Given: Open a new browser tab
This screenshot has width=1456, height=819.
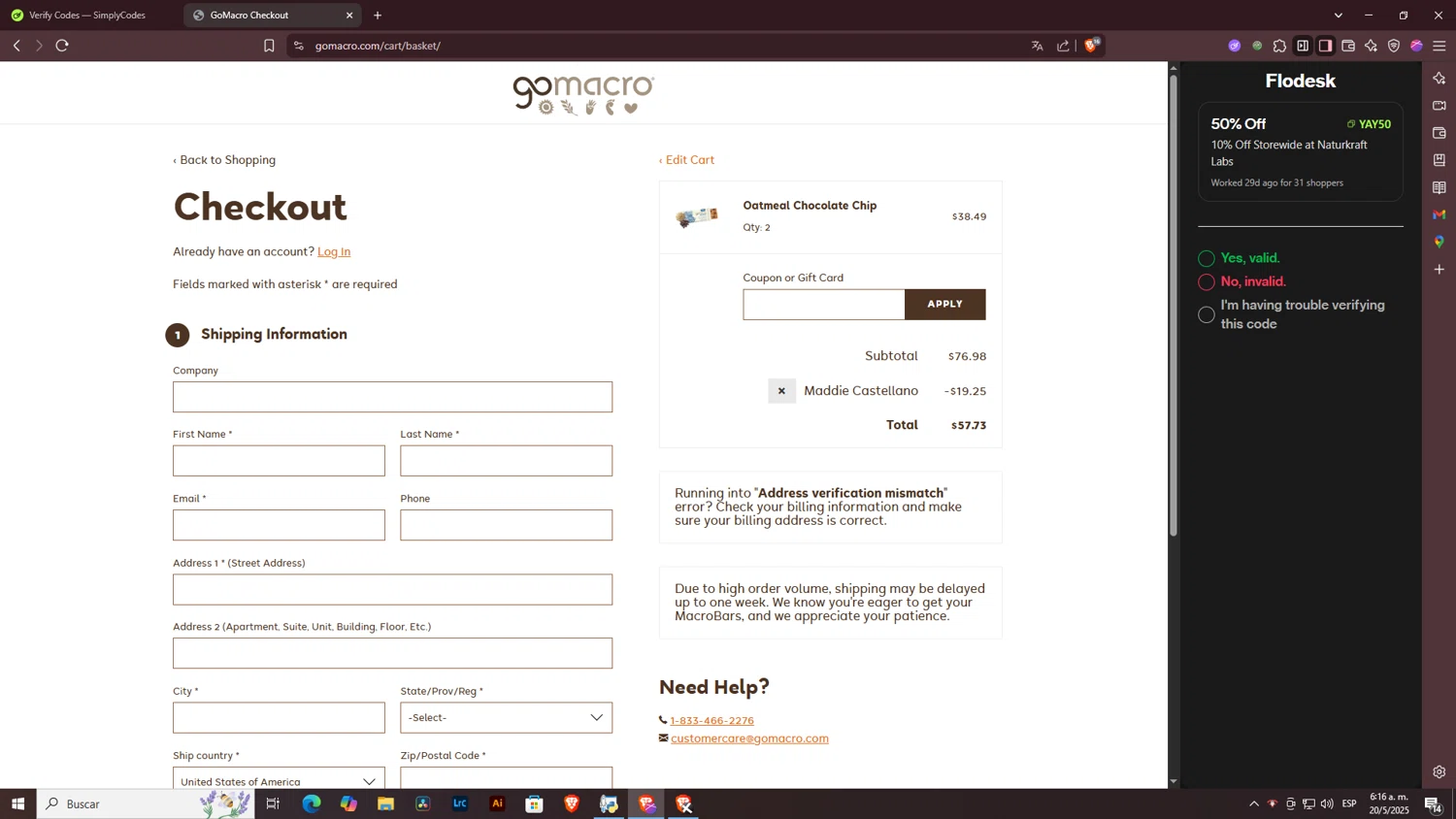Looking at the screenshot, I should pyautogui.click(x=378, y=16).
